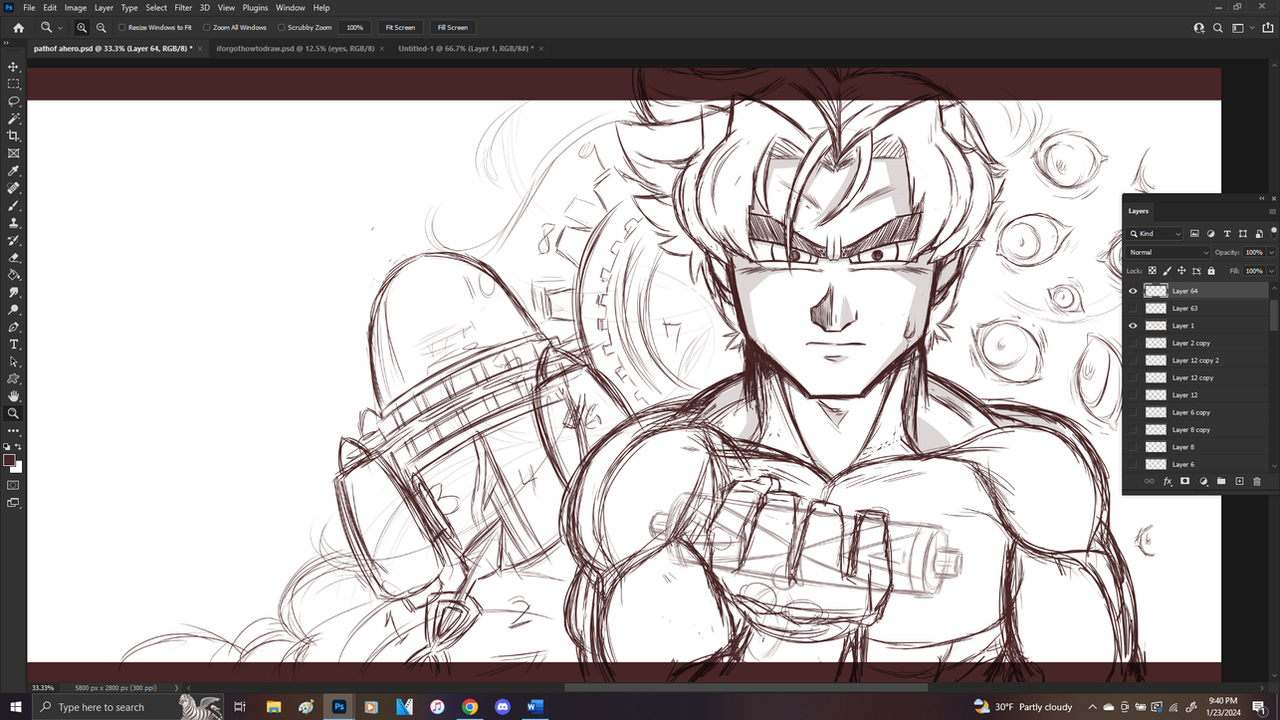Enable Resize Windows to Fit checkbox

(x=122, y=28)
